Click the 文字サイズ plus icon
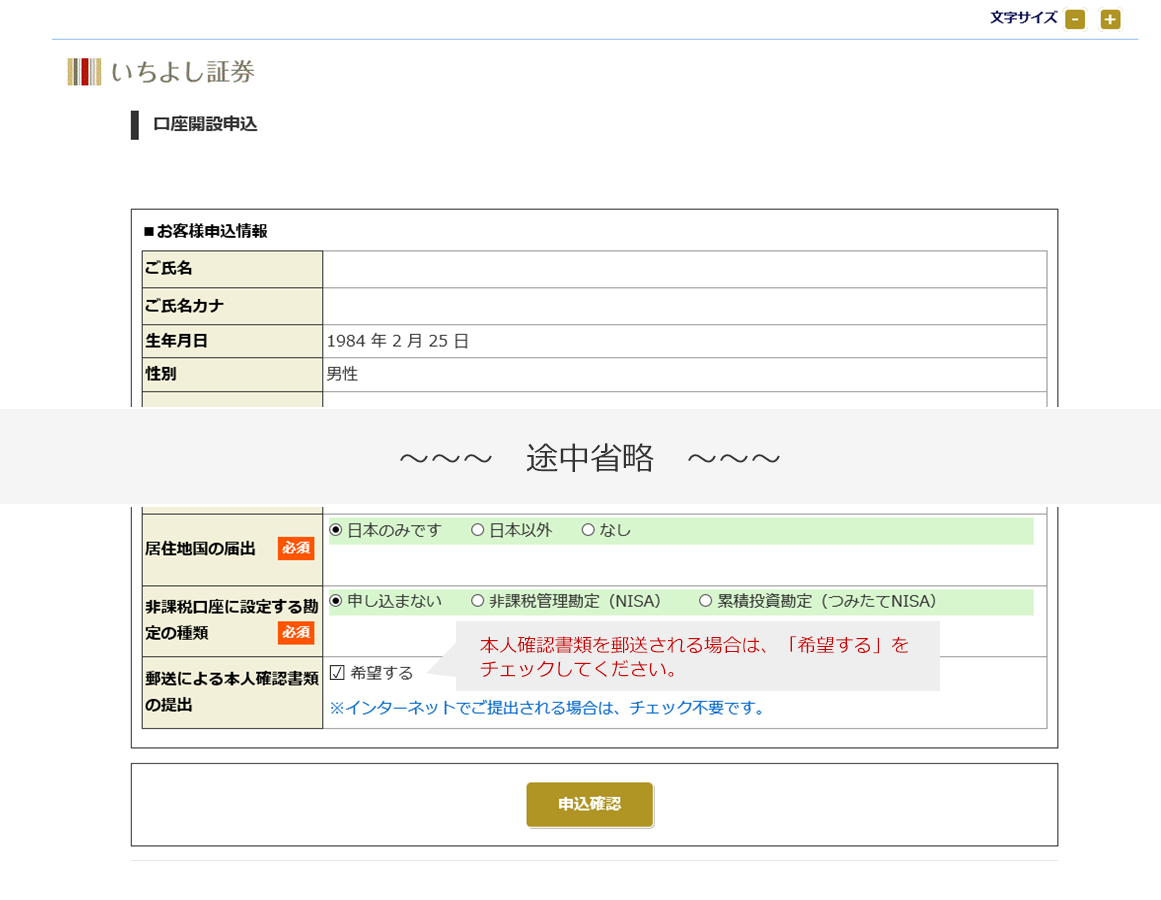 [1109, 18]
